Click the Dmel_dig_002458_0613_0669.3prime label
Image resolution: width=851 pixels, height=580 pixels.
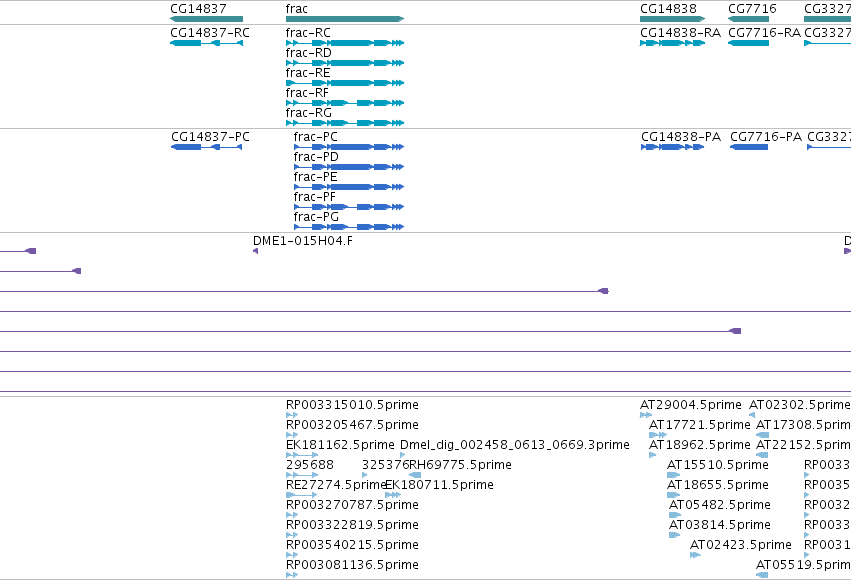pyautogui.click(x=515, y=445)
